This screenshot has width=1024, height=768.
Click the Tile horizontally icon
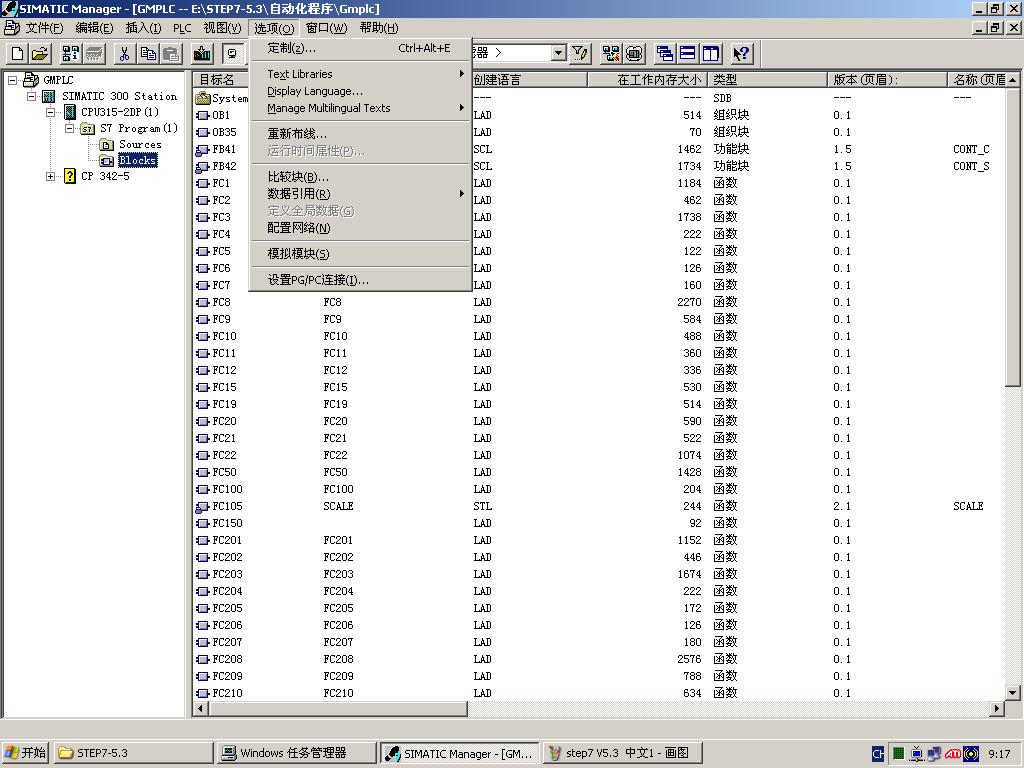pyautogui.click(x=688, y=54)
